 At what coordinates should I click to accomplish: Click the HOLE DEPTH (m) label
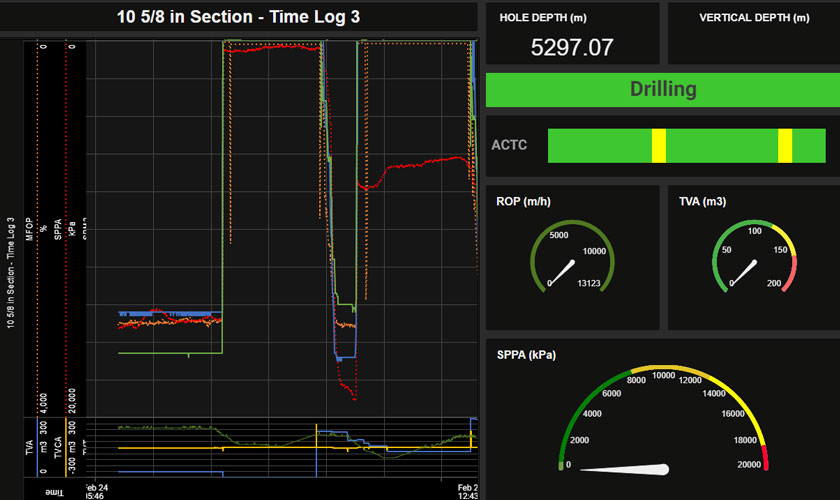click(x=543, y=18)
